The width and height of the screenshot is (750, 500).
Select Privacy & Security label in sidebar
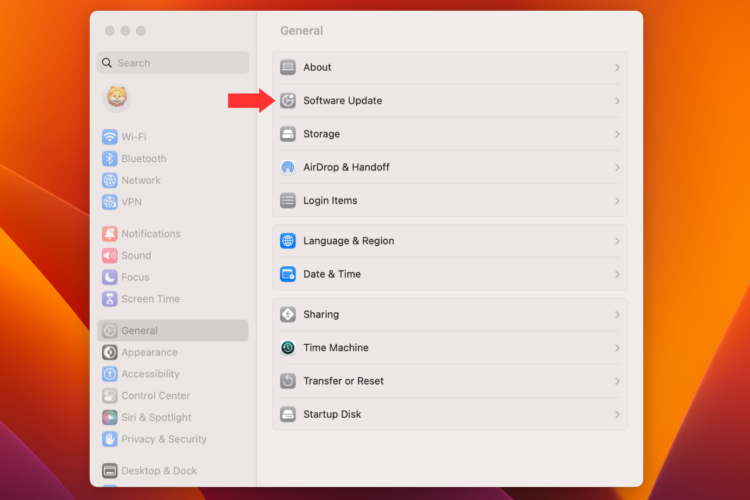[164, 439]
